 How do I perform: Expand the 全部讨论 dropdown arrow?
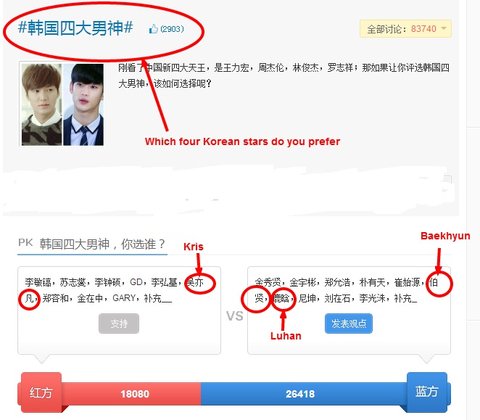(444, 29)
